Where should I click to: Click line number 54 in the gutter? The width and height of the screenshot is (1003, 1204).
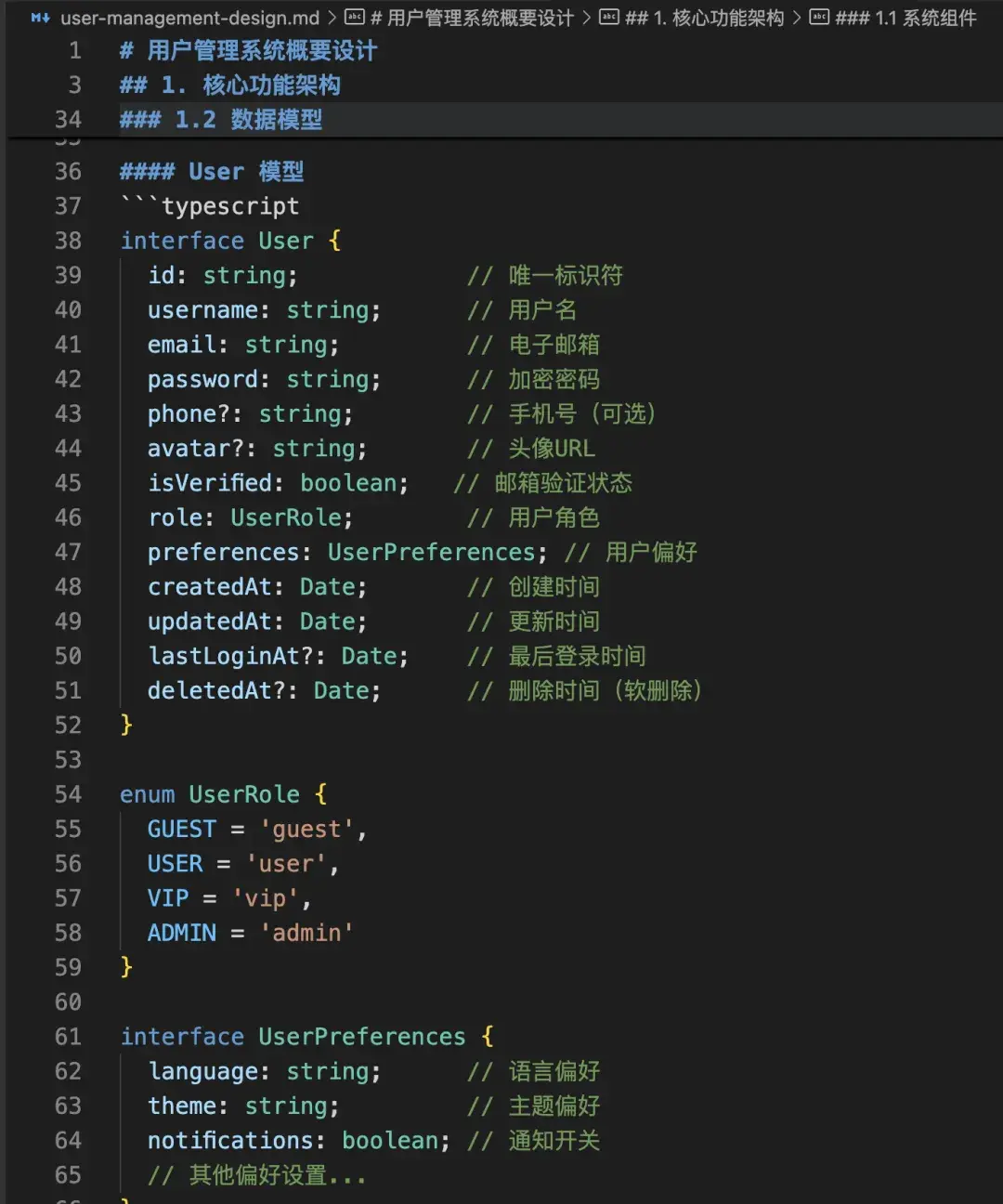pos(68,794)
